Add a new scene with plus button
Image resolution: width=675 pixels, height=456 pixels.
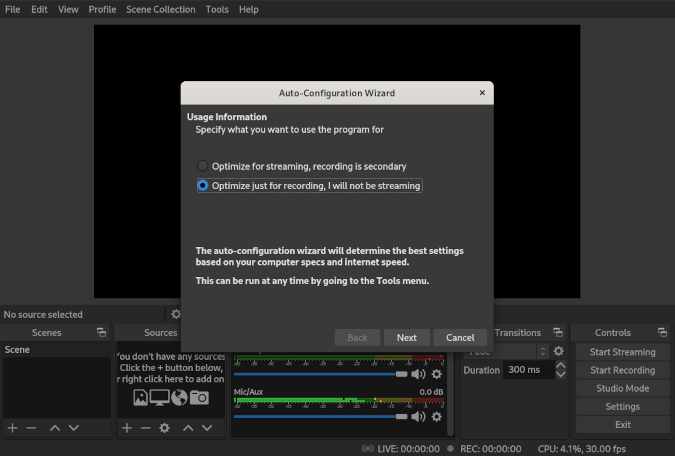(x=12, y=427)
